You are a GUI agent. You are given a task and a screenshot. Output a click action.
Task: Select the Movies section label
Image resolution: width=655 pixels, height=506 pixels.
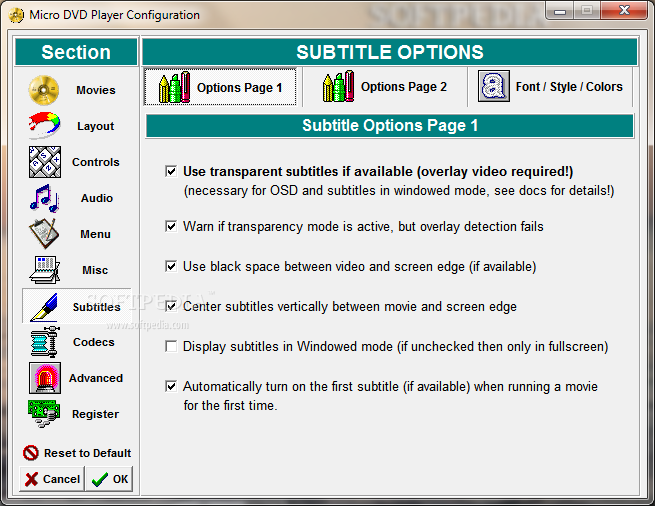point(96,90)
